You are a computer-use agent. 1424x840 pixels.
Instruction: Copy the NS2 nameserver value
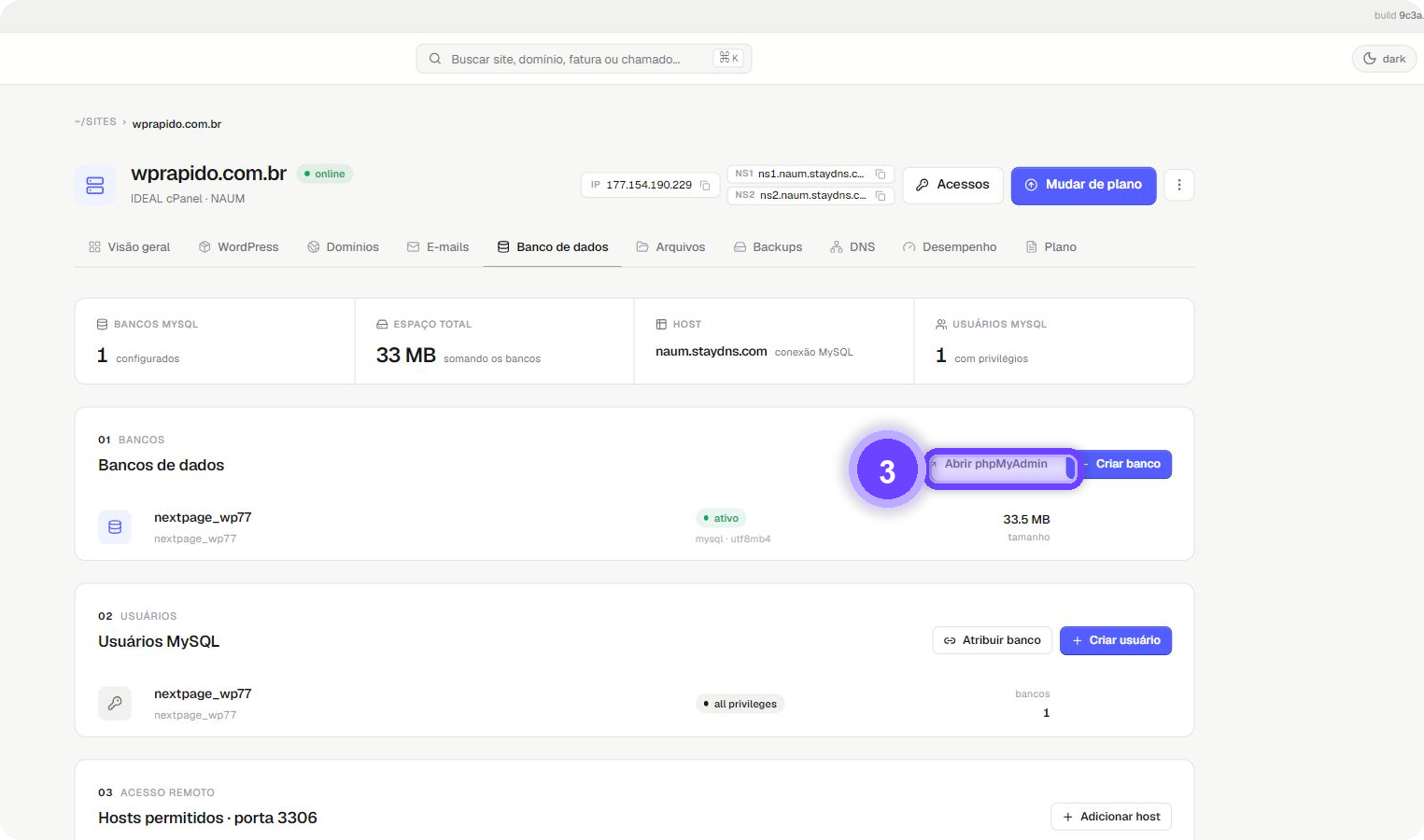(880, 195)
